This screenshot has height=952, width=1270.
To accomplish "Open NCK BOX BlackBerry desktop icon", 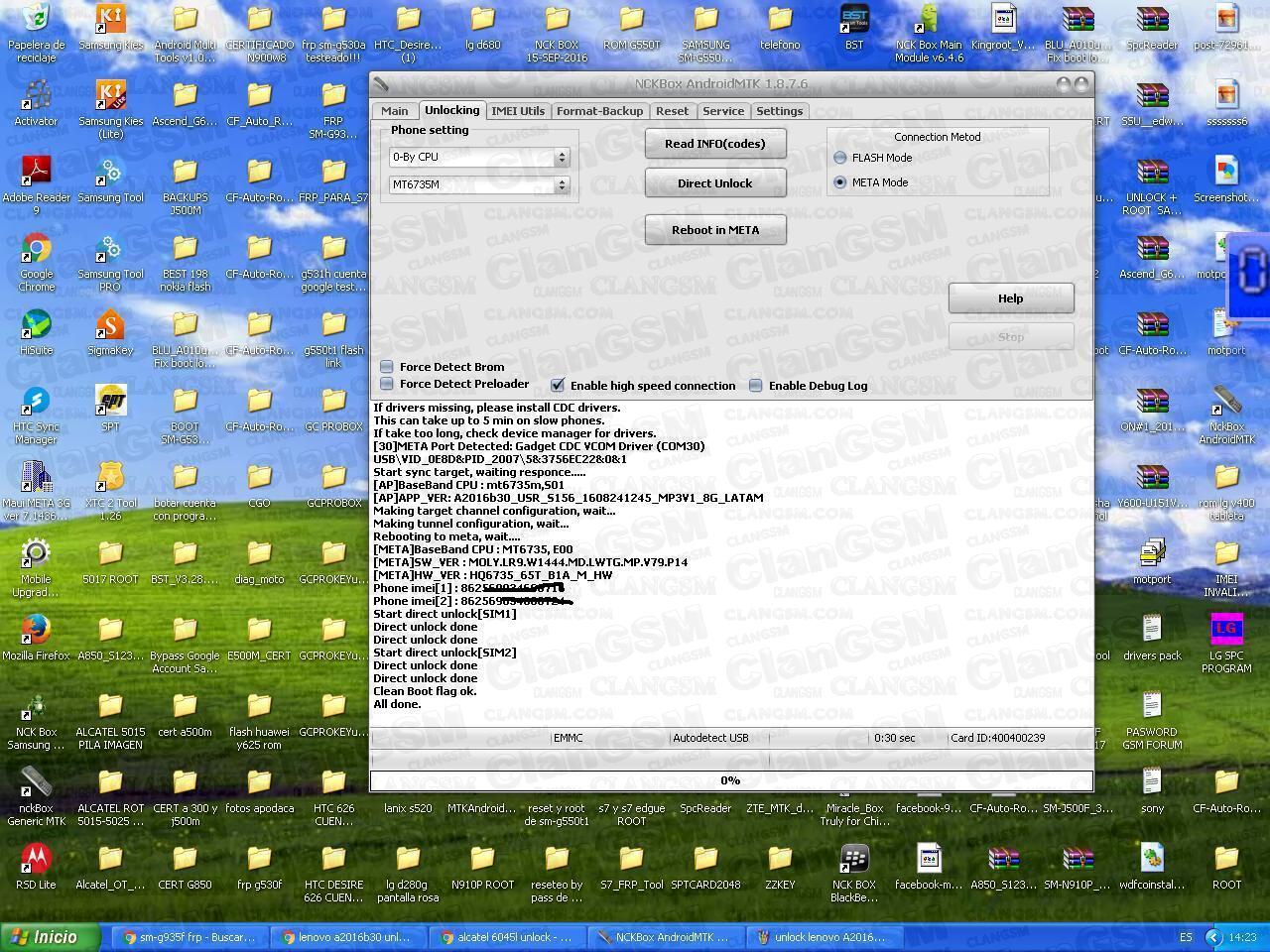I will 854,874.
